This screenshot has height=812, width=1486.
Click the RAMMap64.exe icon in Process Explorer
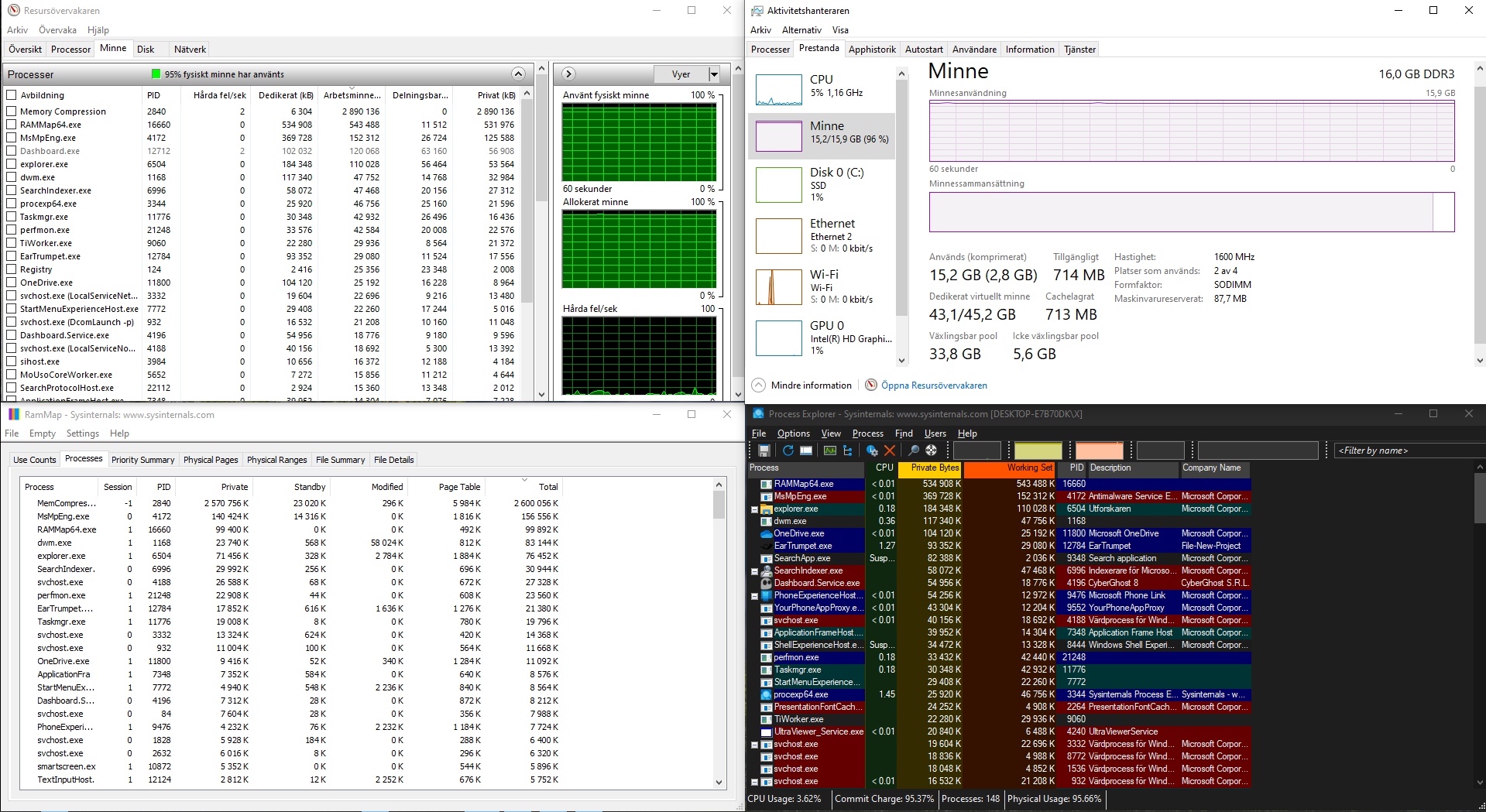pos(767,484)
